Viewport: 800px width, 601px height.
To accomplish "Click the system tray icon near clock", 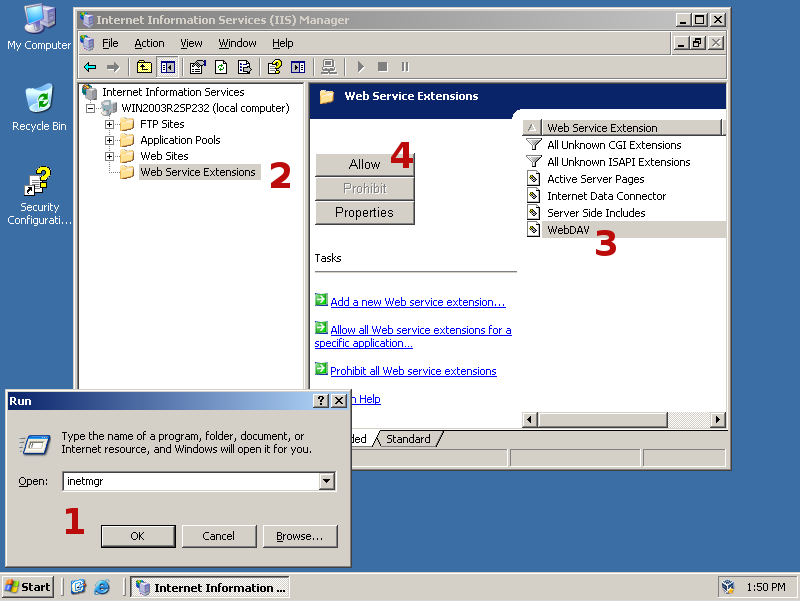I will tap(728, 587).
